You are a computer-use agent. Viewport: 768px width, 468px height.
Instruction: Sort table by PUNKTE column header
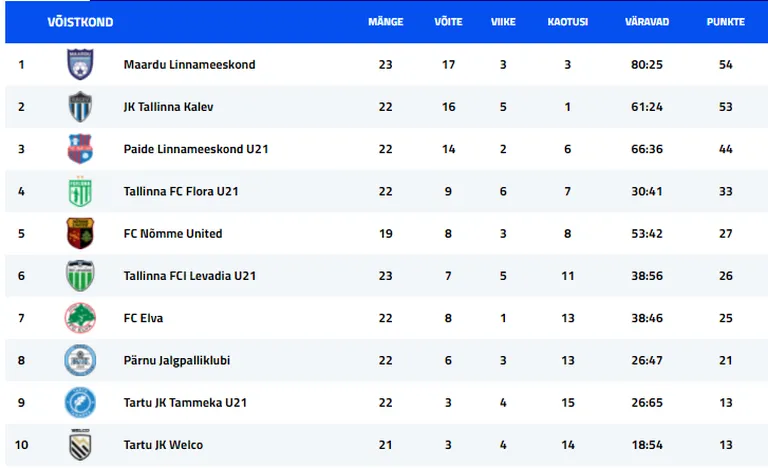pyautogui.click(x=725, y=22)
